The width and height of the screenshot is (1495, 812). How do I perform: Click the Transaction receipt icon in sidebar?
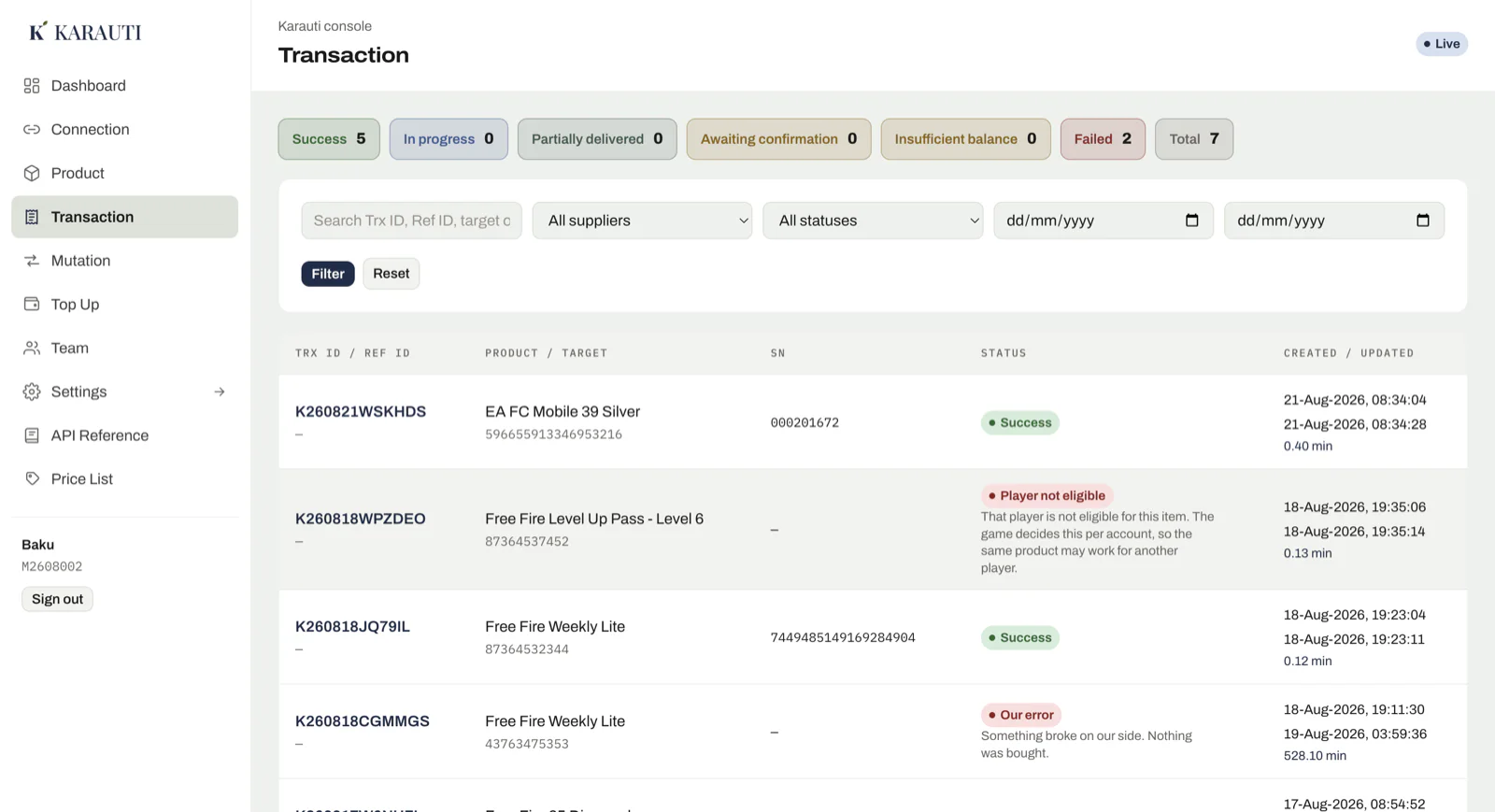tap(32, 217)
